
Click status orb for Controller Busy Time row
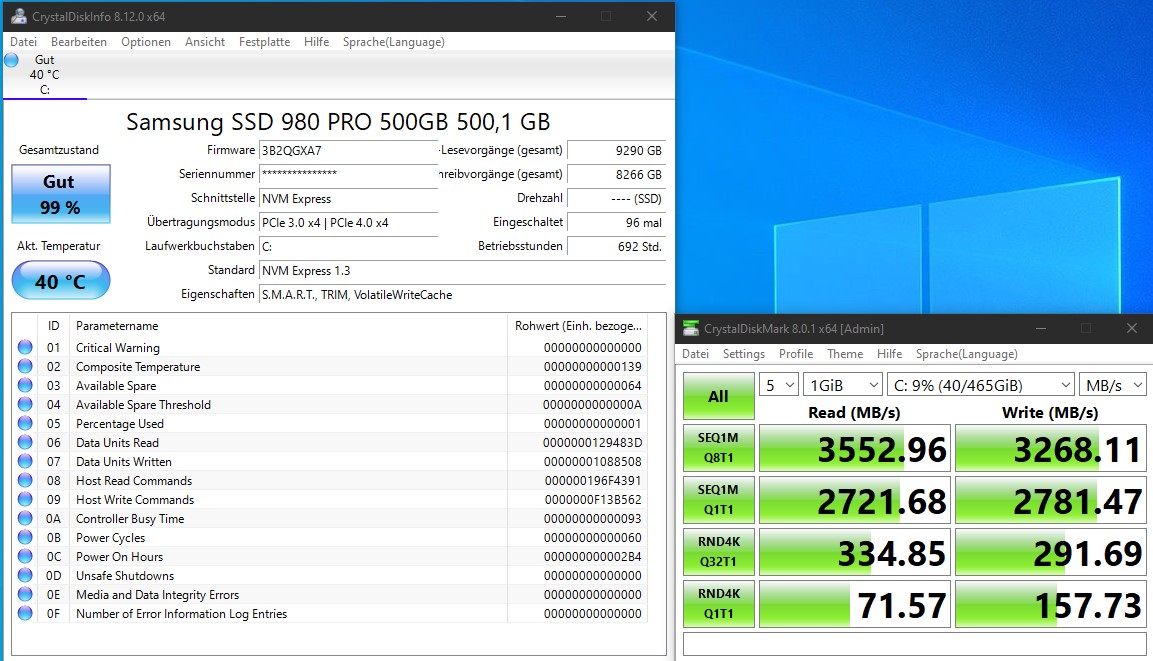click(x=25, y=518)
